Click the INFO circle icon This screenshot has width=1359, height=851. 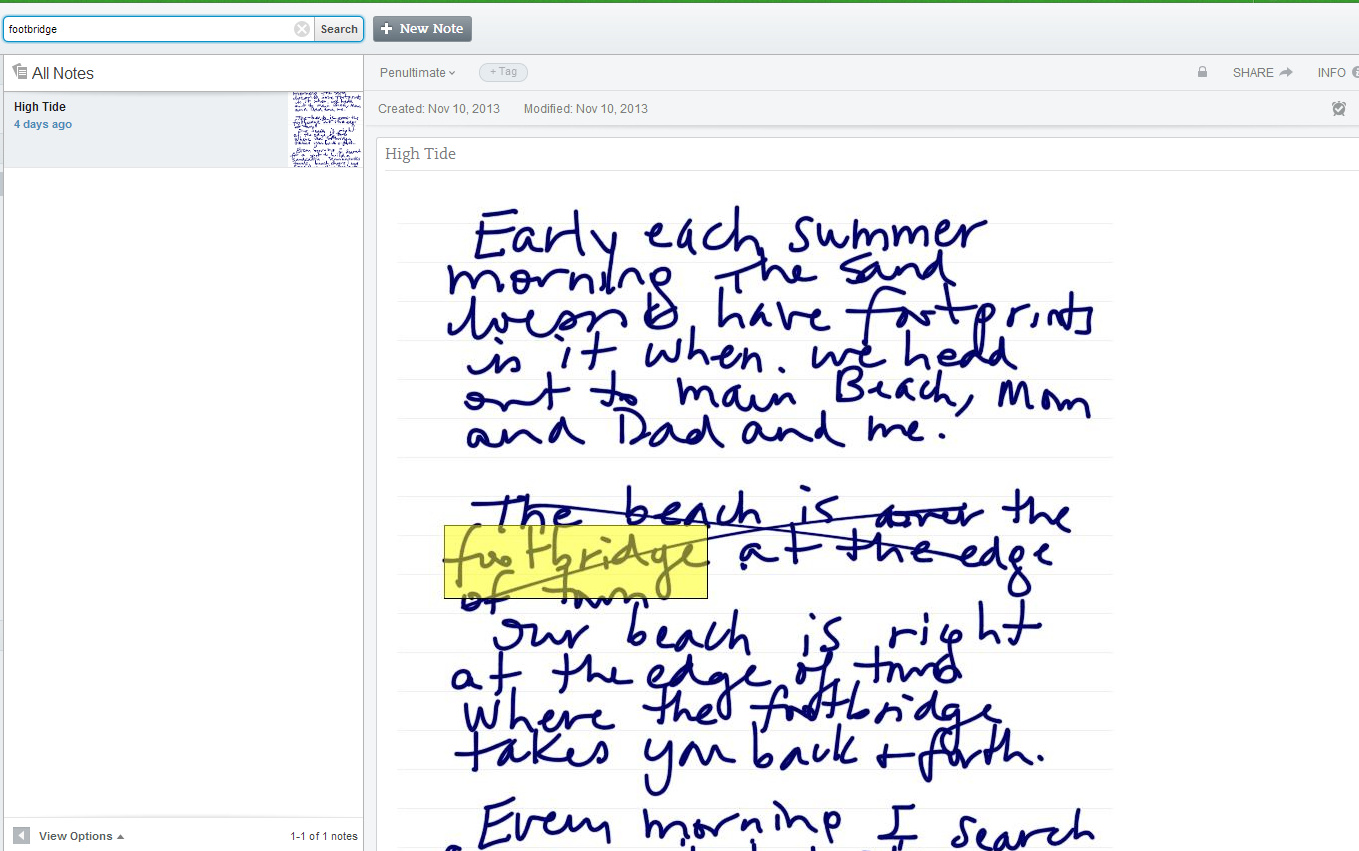1355,72
